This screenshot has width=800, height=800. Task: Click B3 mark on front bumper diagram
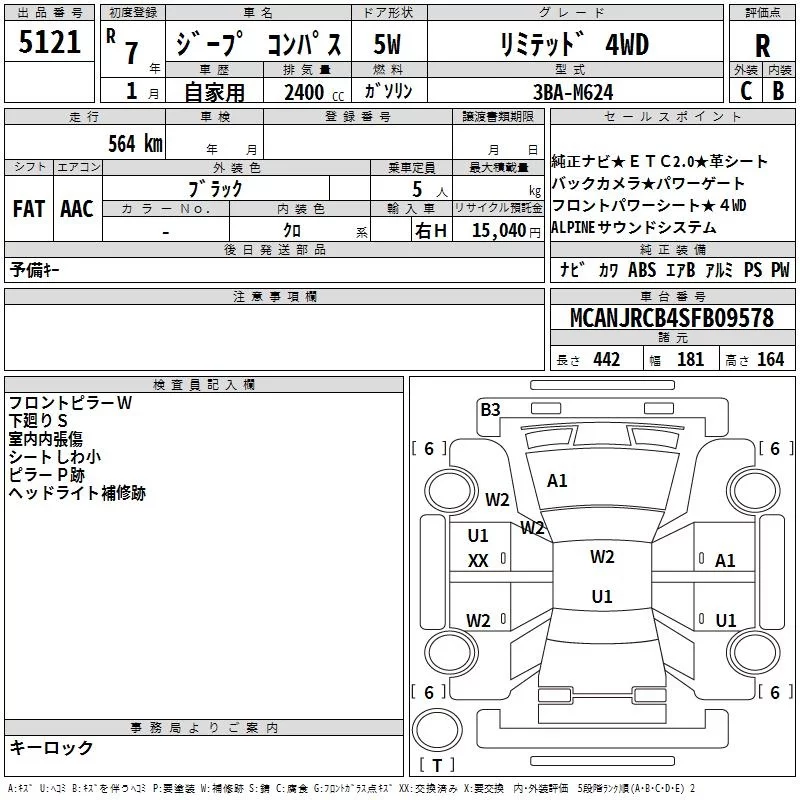click(x=491, y=410)
